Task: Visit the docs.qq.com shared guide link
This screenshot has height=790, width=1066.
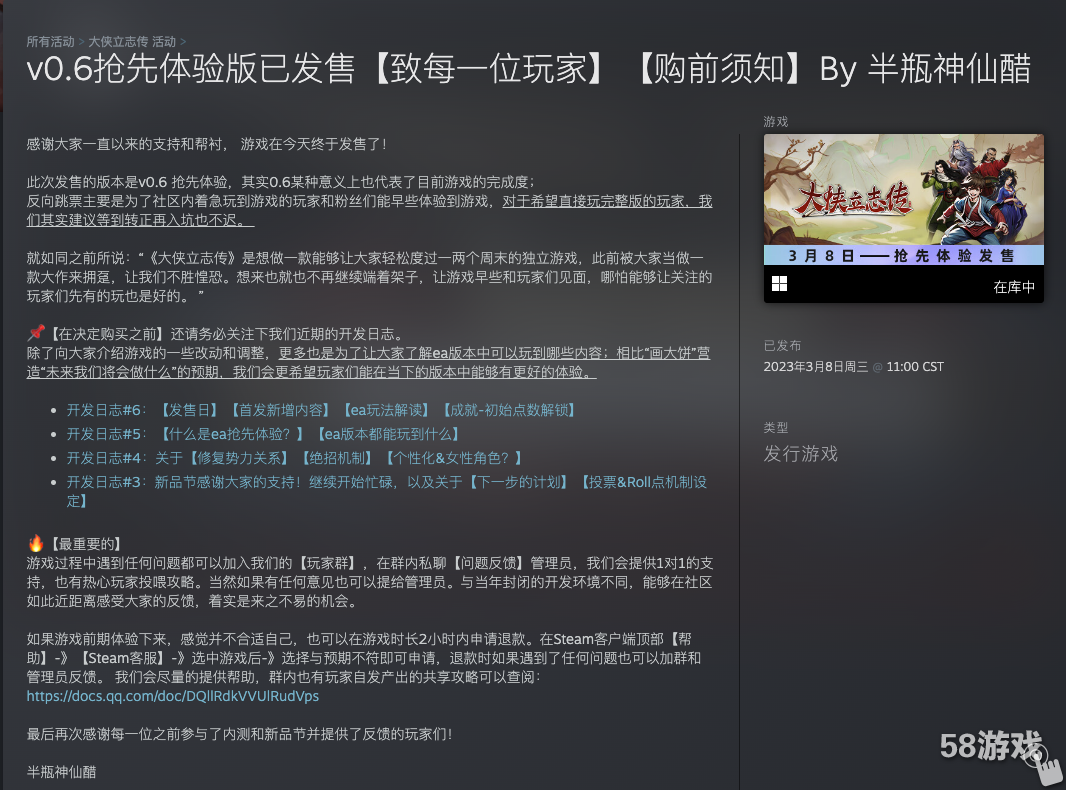Action: 172,696
